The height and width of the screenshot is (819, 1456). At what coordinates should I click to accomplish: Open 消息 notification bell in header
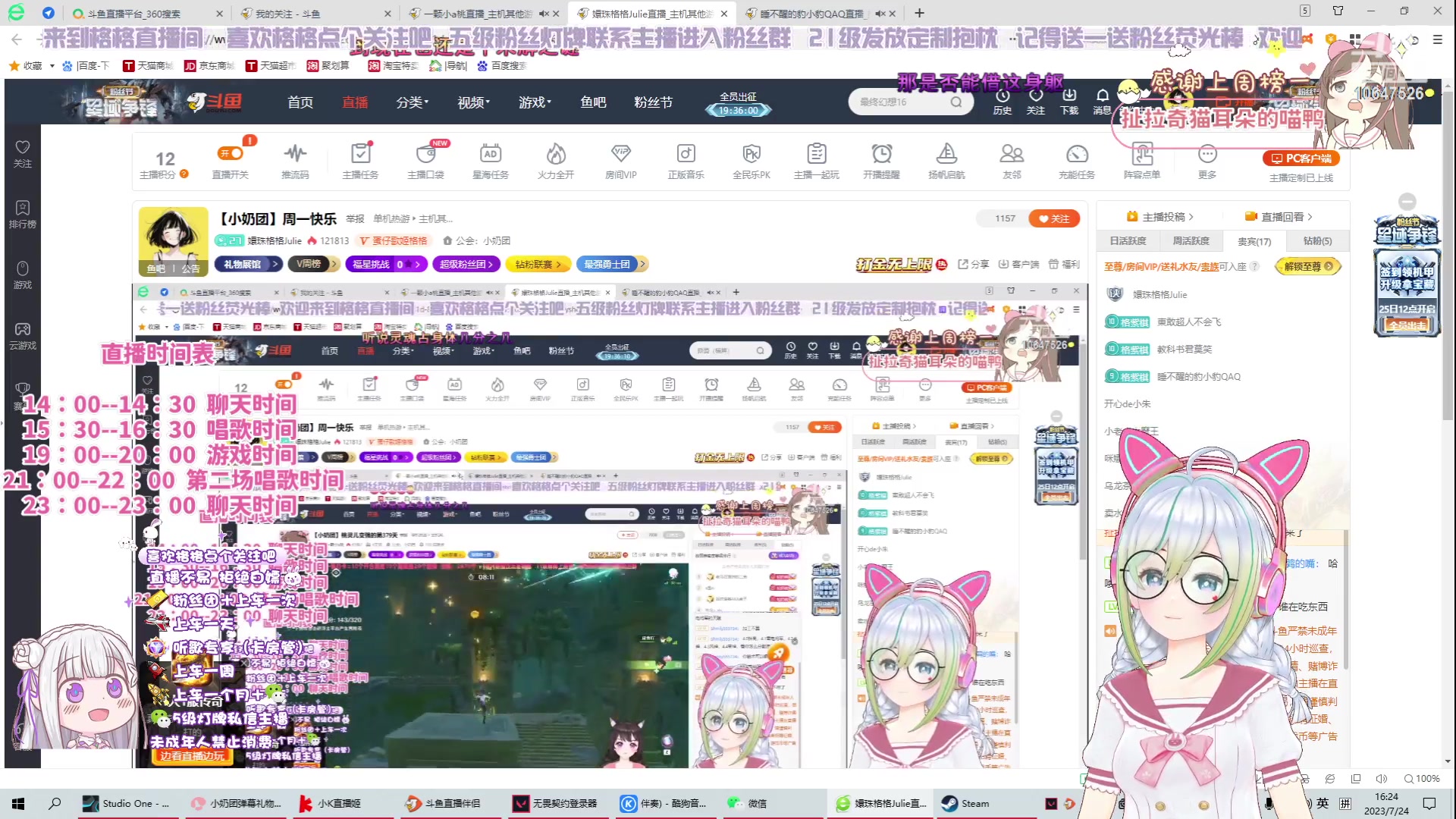(x=1102, y=102)
